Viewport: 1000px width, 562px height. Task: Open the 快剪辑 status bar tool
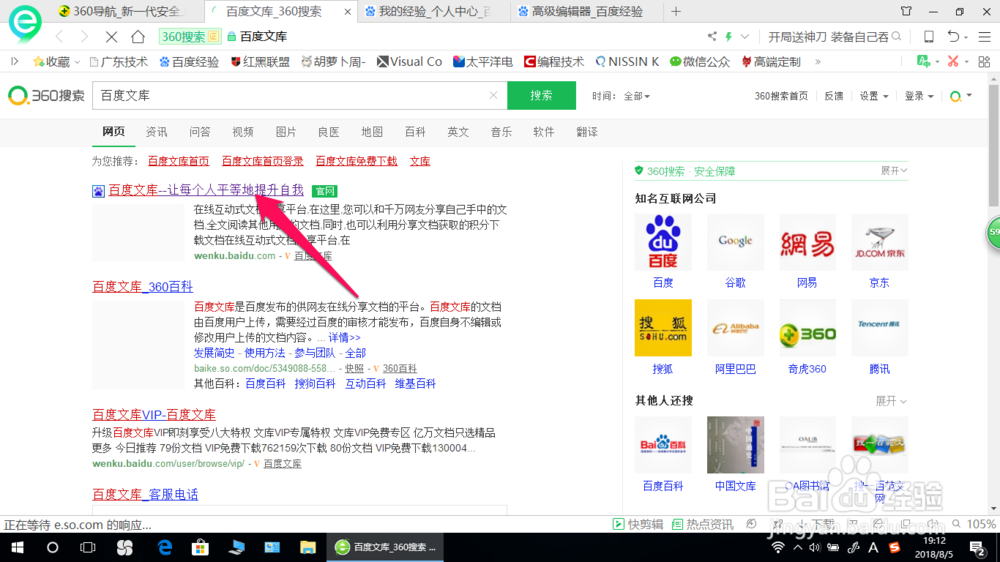point(638,524)
